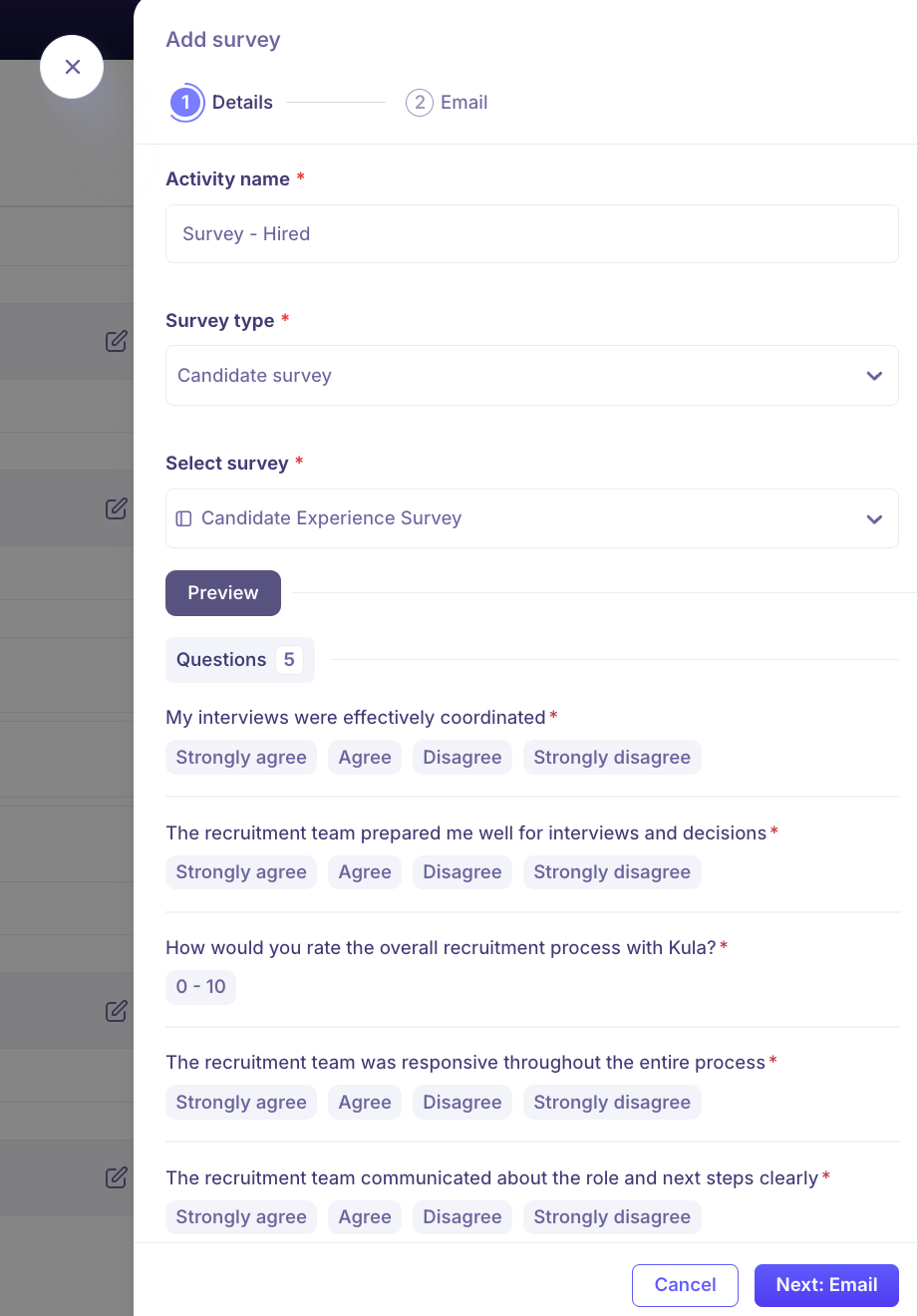The width and height of the screenshot is (917, 1316).
Task: Open the Candidate survey type combo box
Action: [x=518, y=376]
